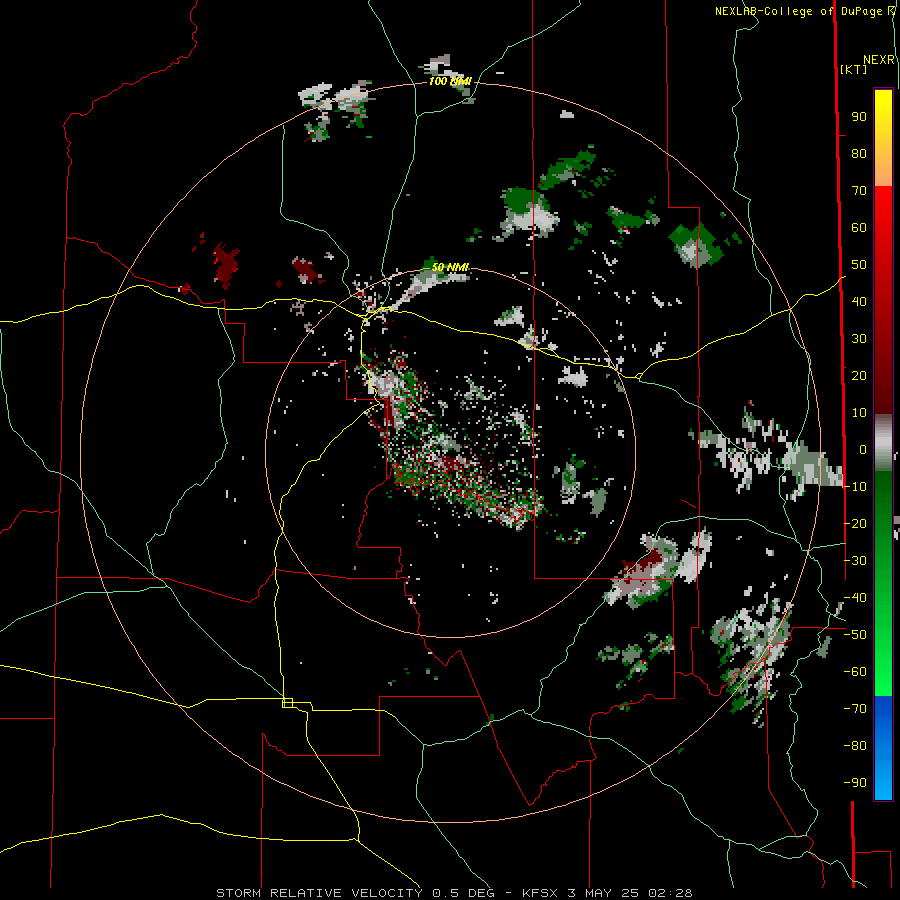Image resolution: width=900 pixels, height=900 pixels.
Task: Click the 0 value on the scale
Action: point(863,450)
